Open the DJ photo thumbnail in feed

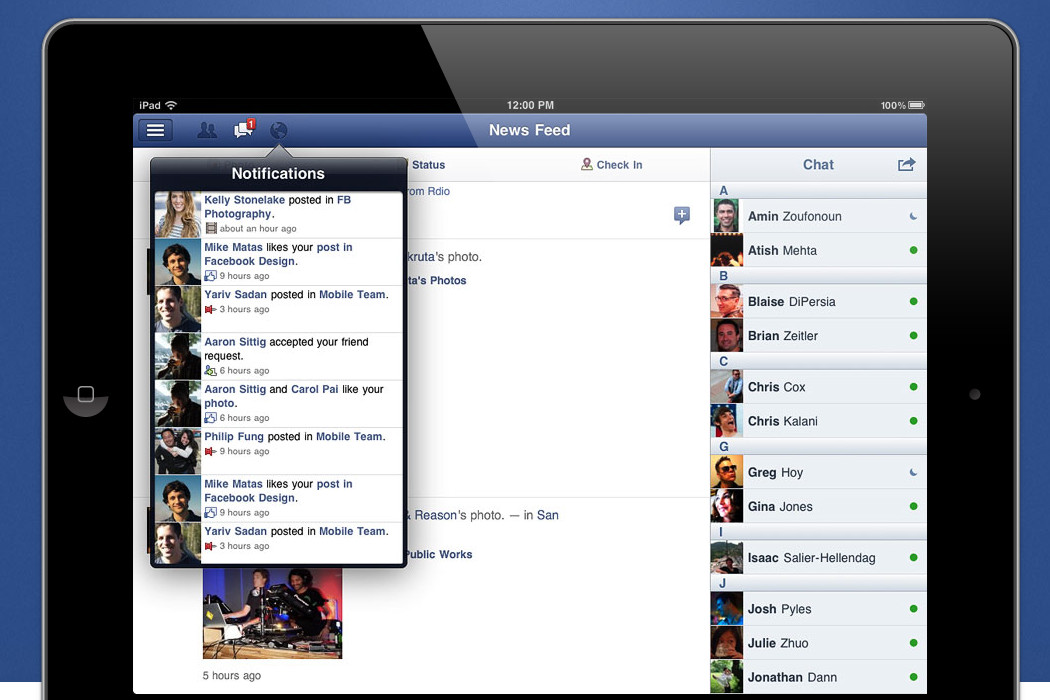click(x=273, y=613)
